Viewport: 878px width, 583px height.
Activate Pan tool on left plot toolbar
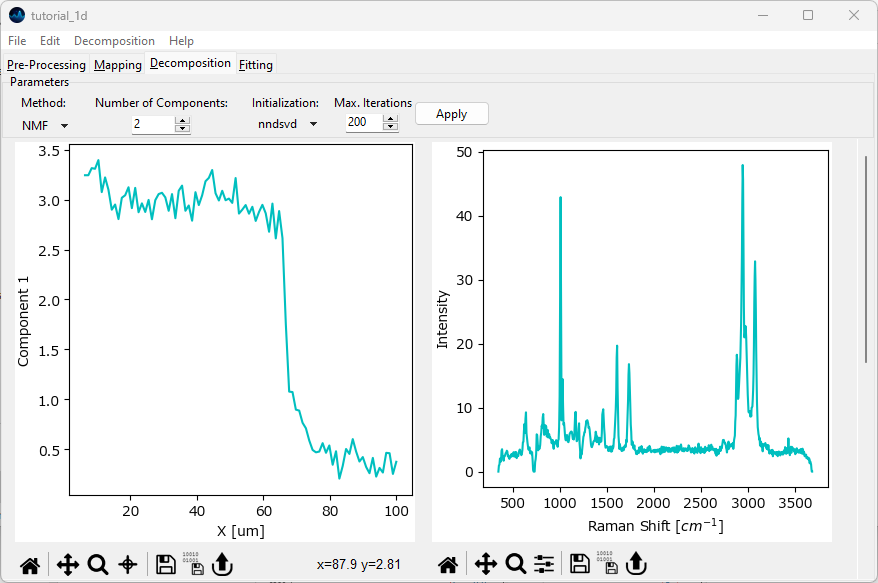click(x=68, y=565)
